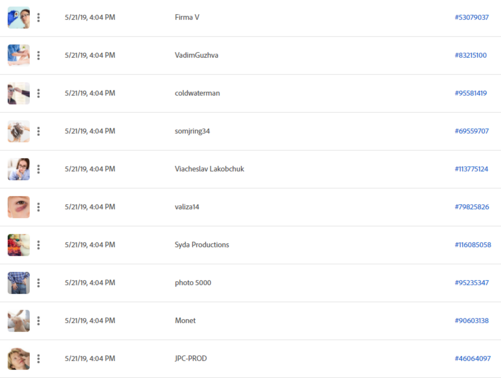Image resolution: width=501 pixels, height=378 pixels.
Task: Click the #69559707 ID link
Action: point(472,131)
